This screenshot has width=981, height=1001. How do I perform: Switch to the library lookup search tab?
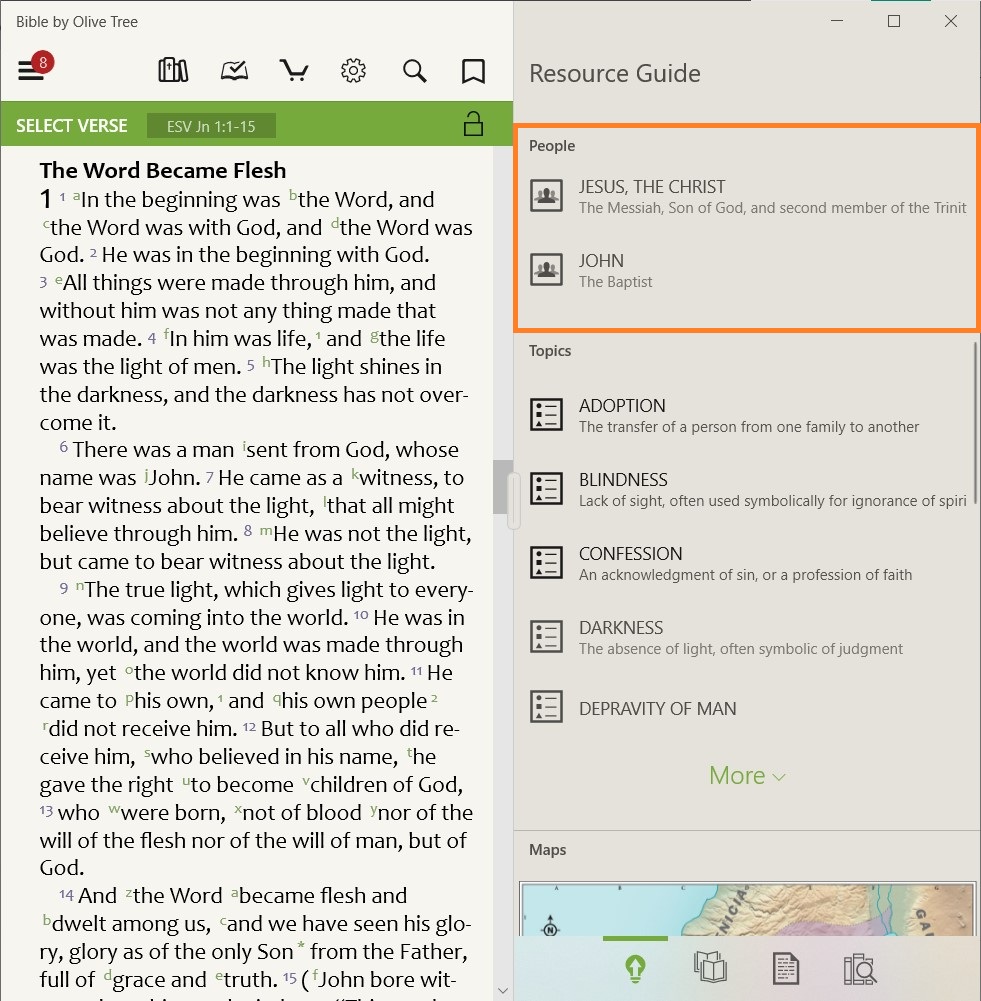pos(860,968)
